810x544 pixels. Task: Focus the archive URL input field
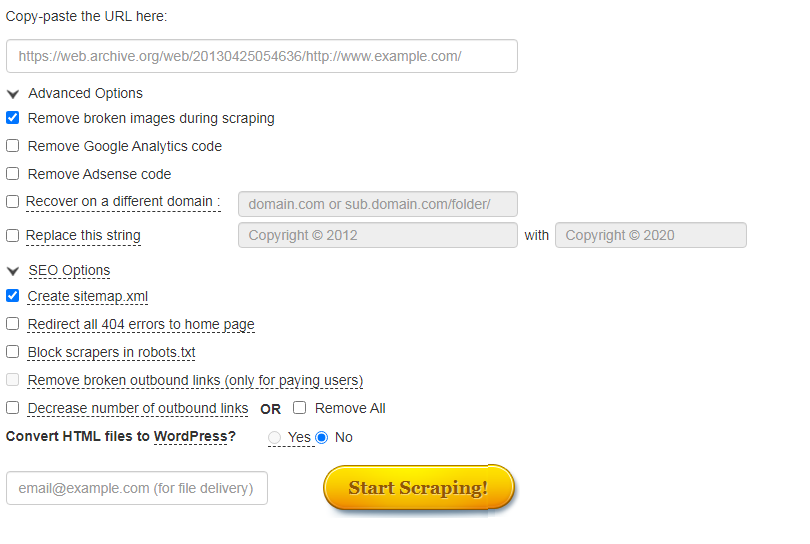262,56
